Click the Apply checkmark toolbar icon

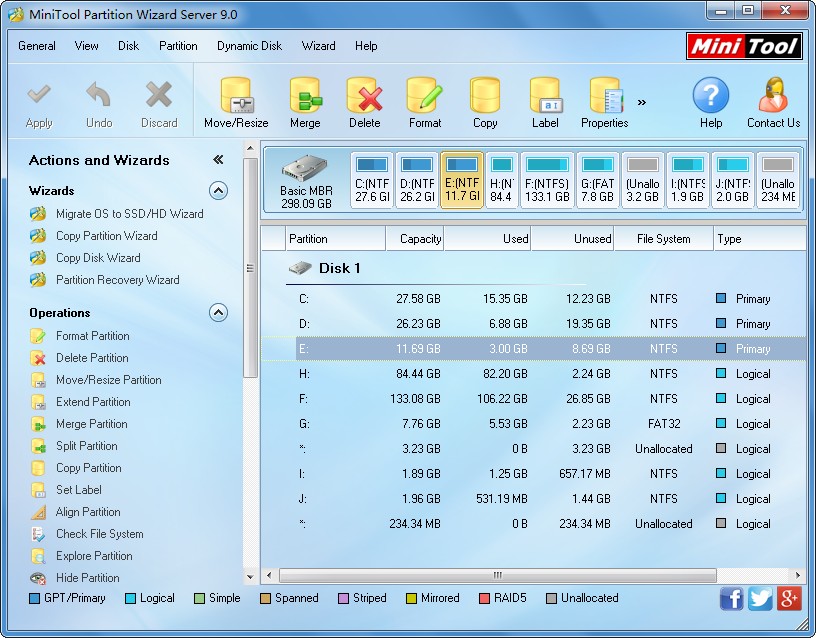(39, 95)
